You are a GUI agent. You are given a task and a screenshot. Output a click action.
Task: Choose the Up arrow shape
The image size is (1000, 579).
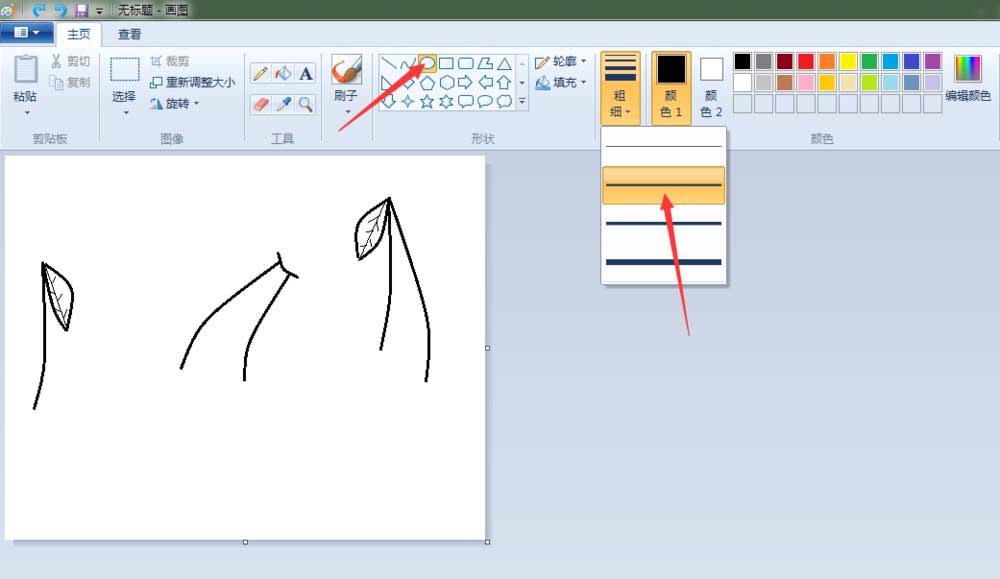point(504,82)
